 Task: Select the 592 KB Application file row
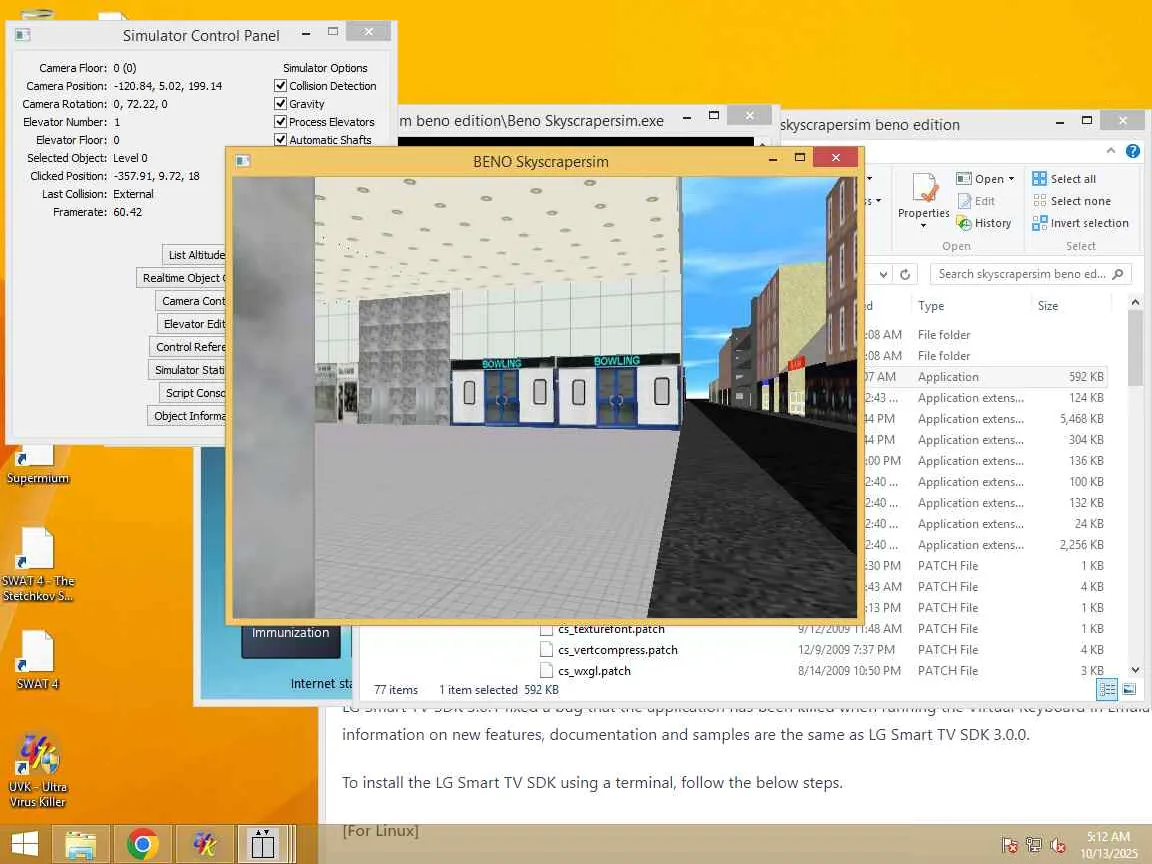(984, 376)
